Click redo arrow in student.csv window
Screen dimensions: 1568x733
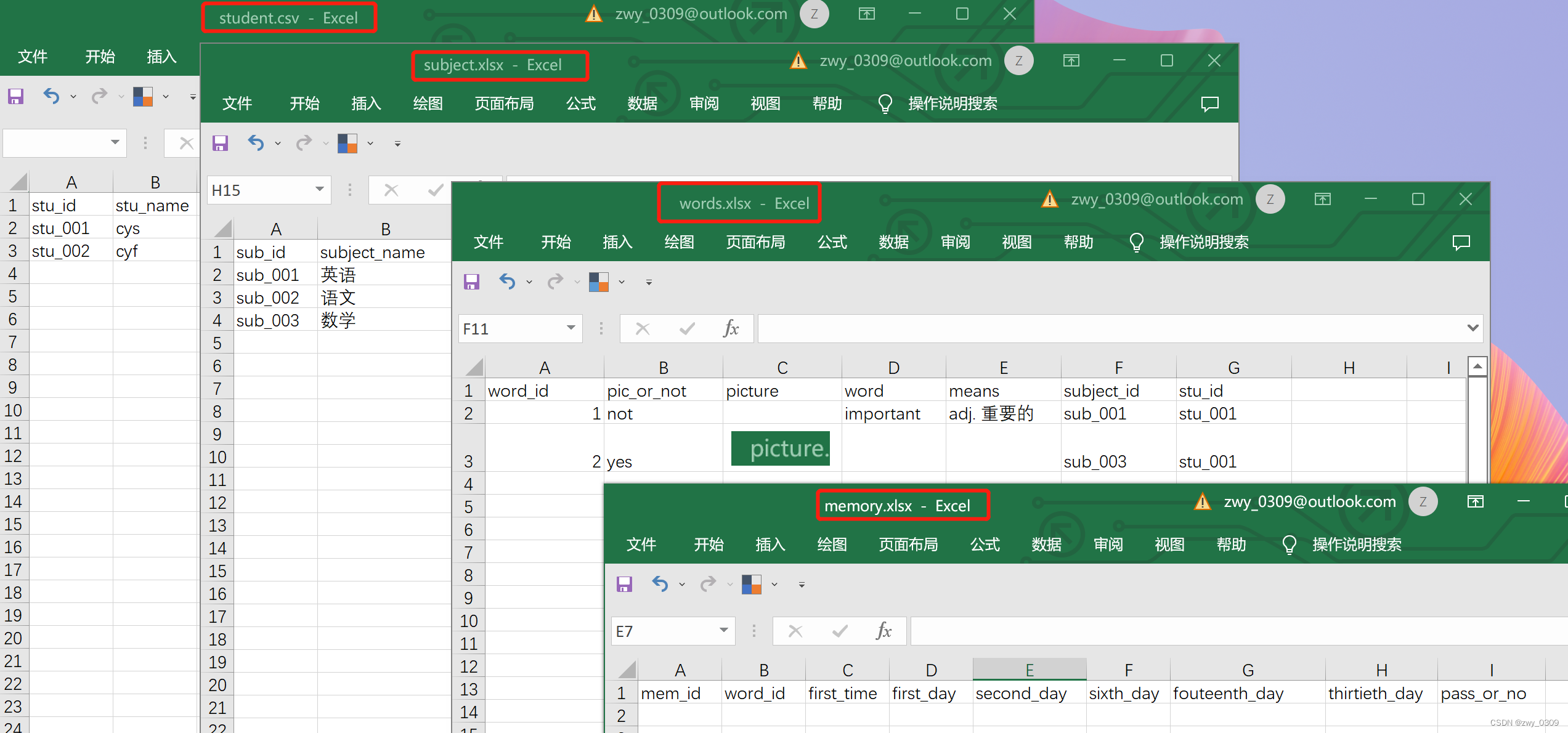point(99,96)
